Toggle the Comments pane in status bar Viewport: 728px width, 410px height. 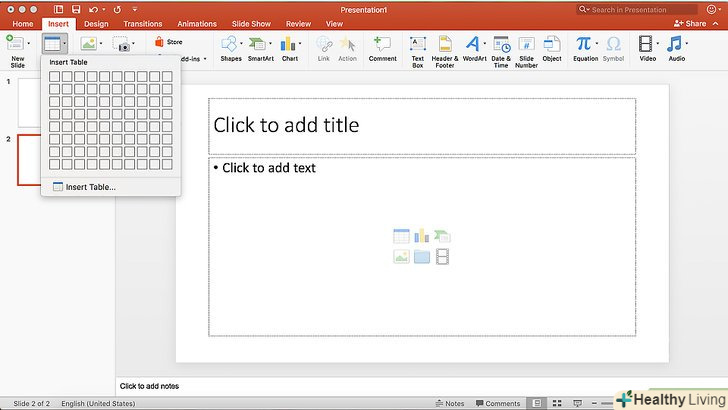(497, 404)
